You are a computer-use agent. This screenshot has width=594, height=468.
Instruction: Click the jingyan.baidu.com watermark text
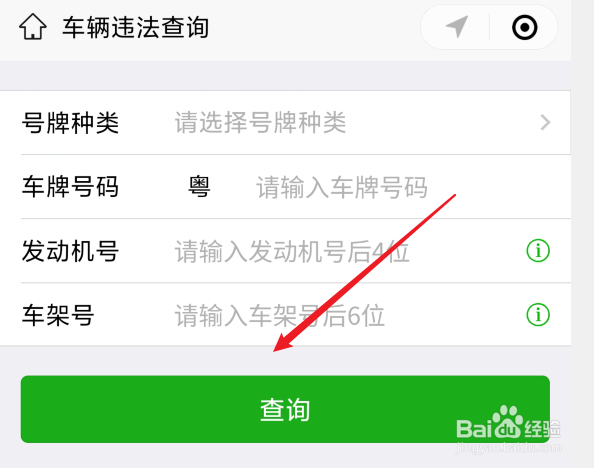(x=509, y=448)
